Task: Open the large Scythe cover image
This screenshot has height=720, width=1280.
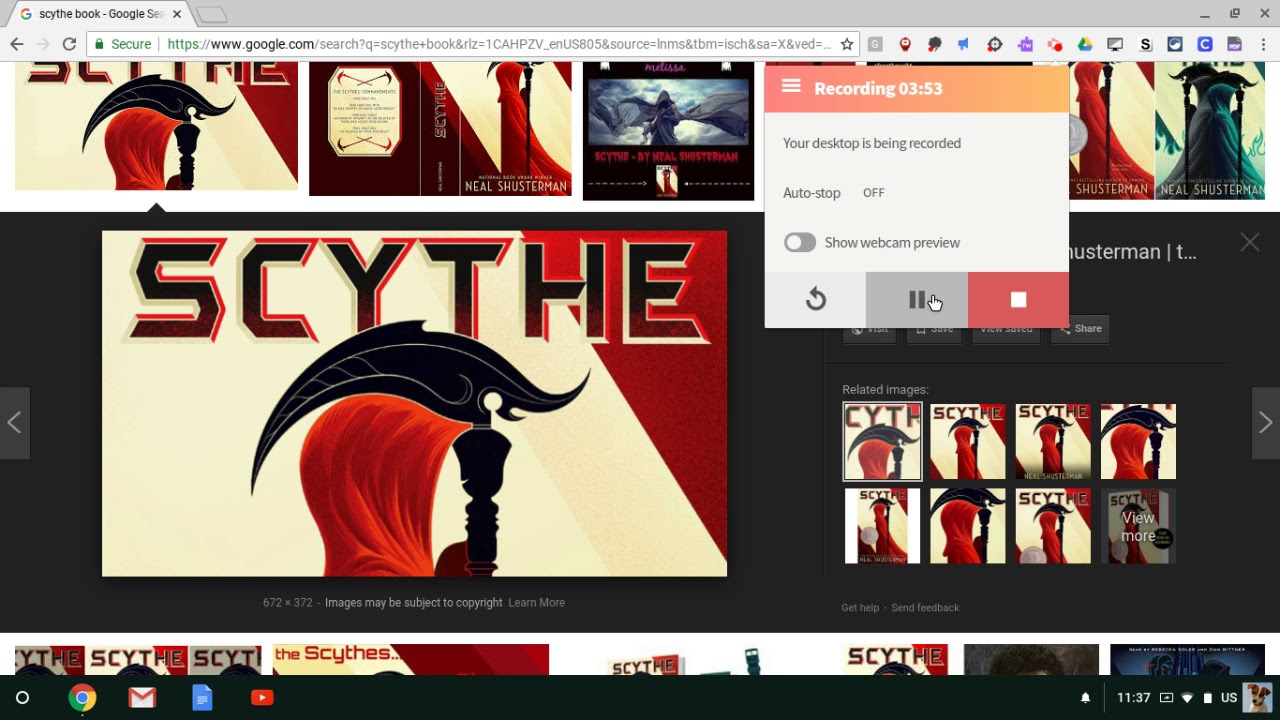Action: pyautogui.click(x=414, y=403)
